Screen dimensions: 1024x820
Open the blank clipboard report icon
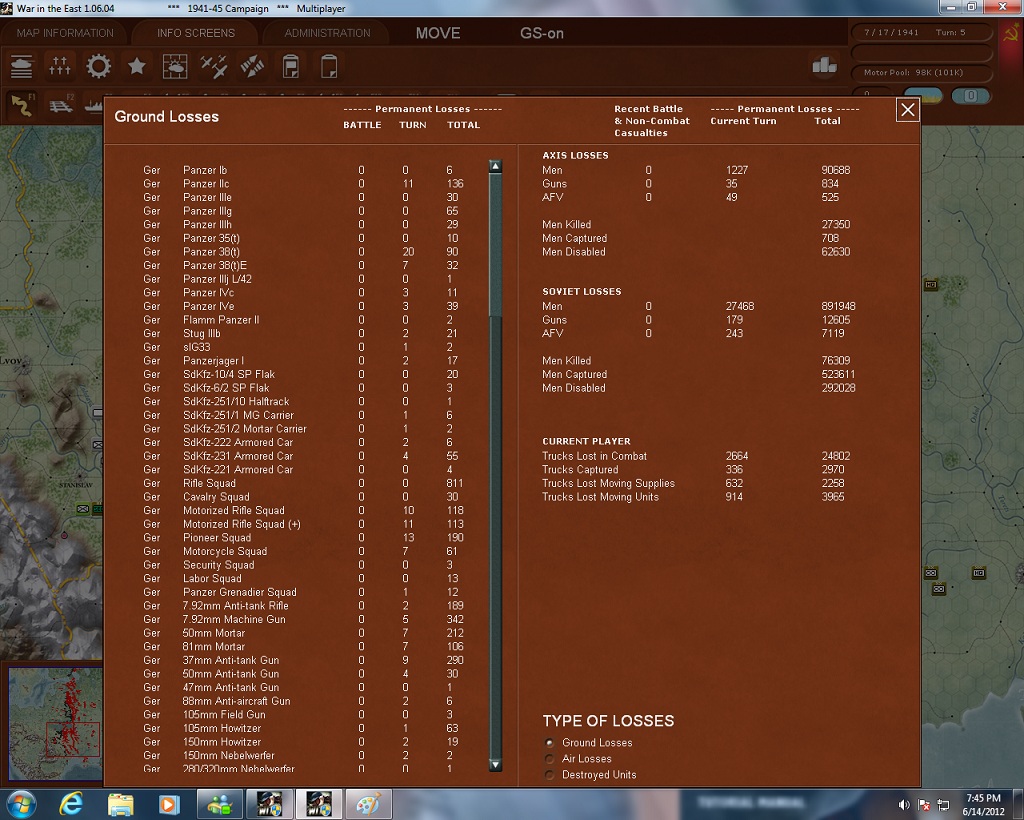click(329, 66)
